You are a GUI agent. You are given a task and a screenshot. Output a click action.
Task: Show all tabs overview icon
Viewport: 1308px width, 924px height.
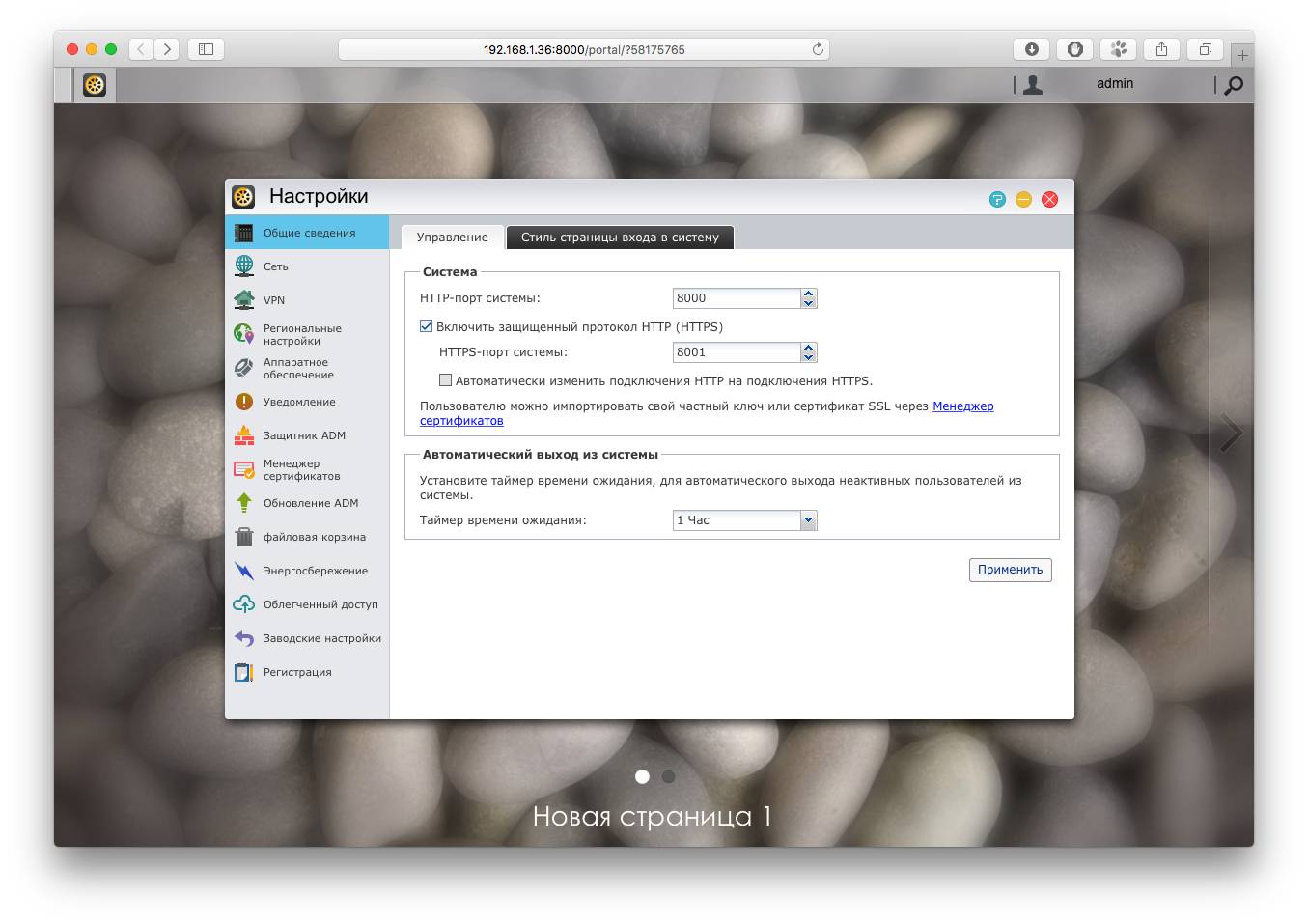click(1206, 49)
